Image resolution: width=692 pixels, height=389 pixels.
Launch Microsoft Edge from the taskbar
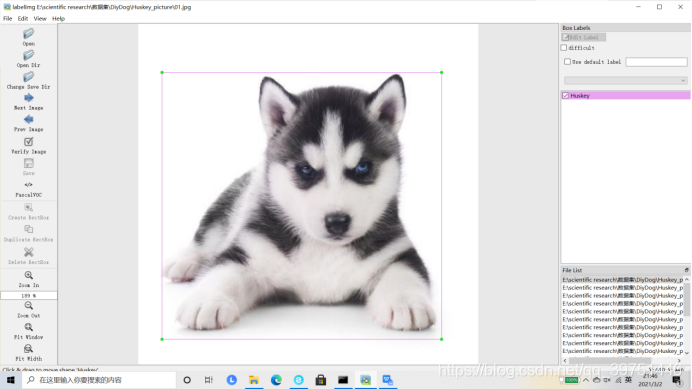[x=276, y=380]
